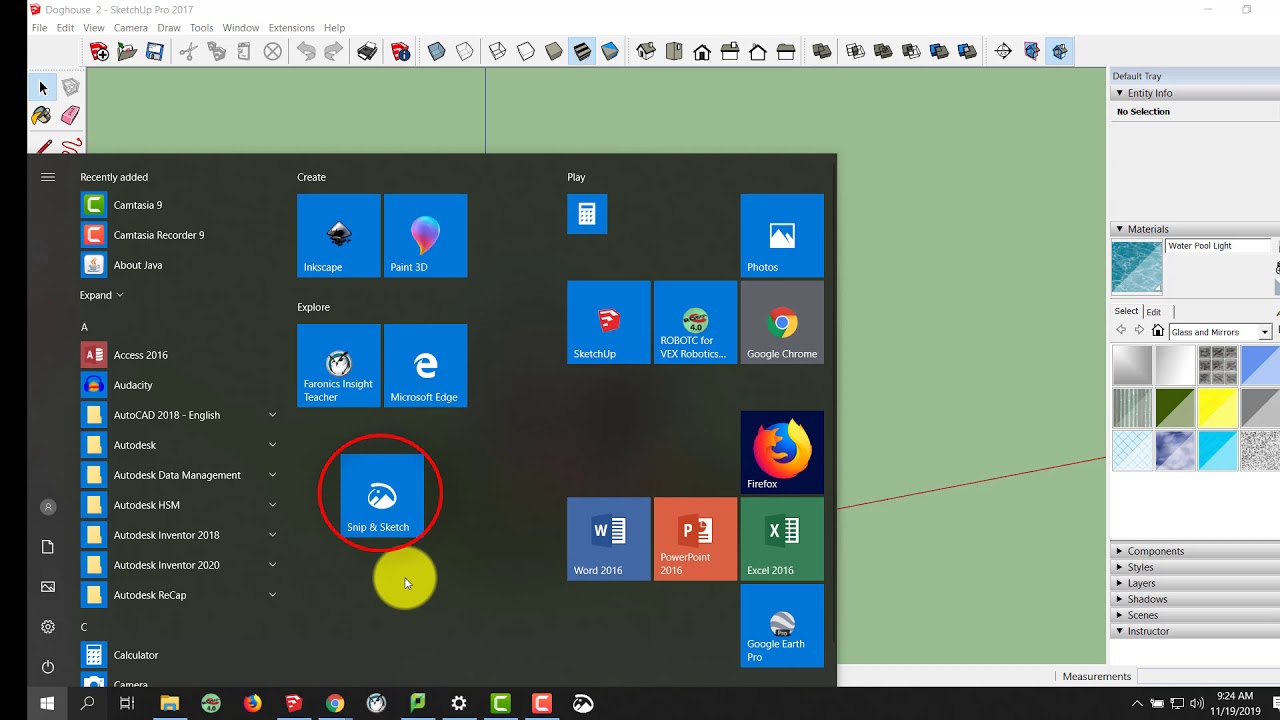Open the File menu
Viewport: 1280px width, 720px height.
click(39, 28)
